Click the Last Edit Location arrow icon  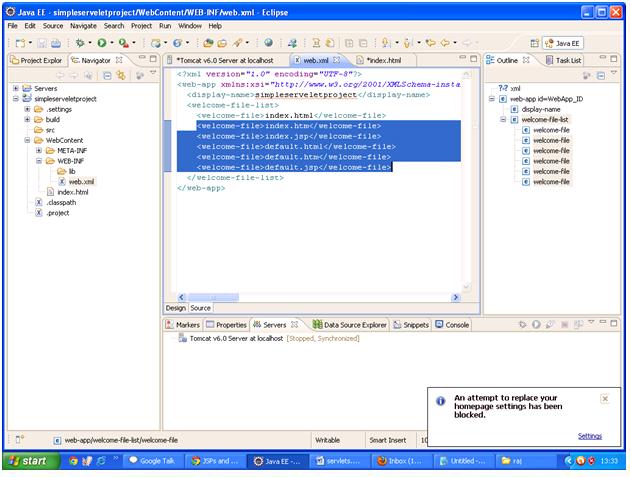tap(430, 43)
